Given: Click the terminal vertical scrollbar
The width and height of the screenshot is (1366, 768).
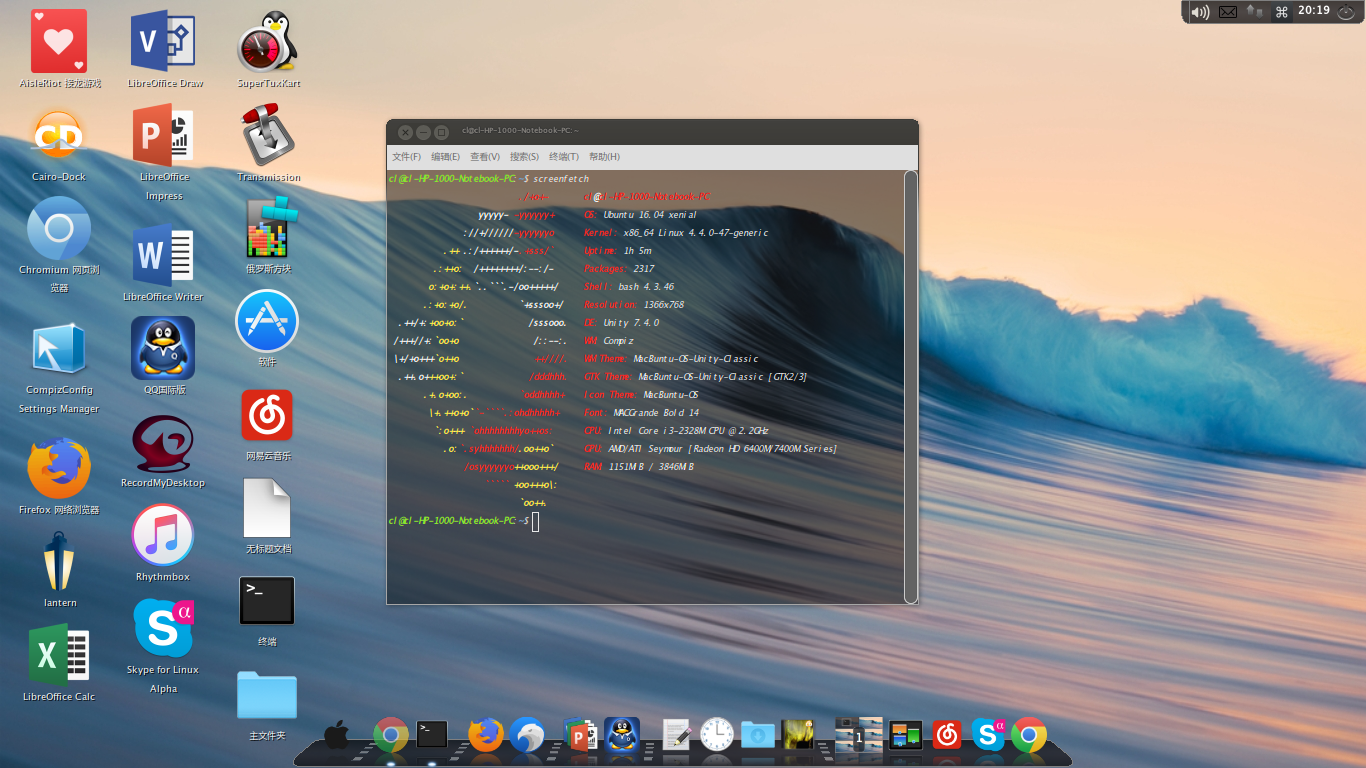Looking at the screenshot, I should [910, 386].
